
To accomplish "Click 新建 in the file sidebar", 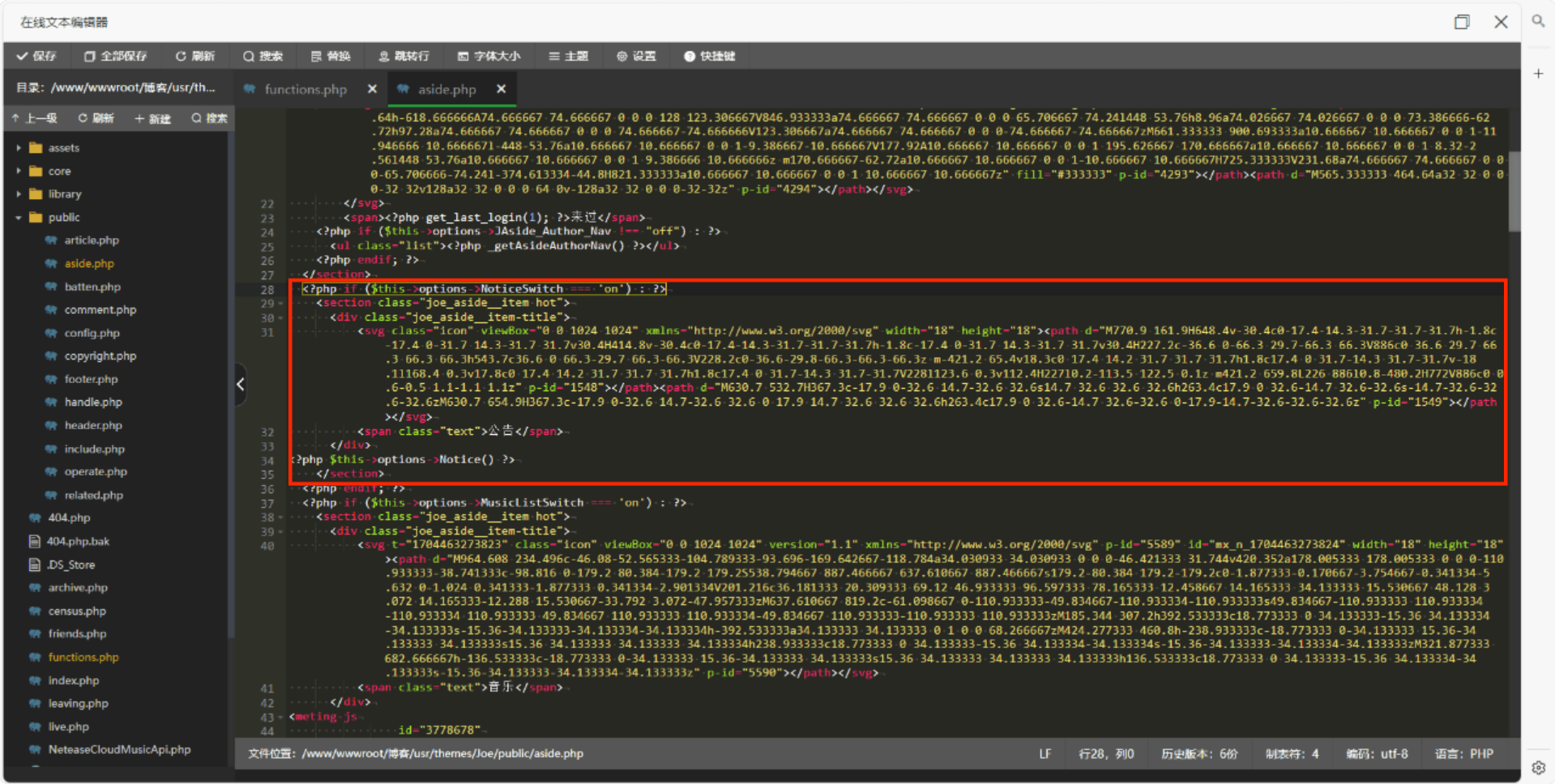I will pos(152,118).
